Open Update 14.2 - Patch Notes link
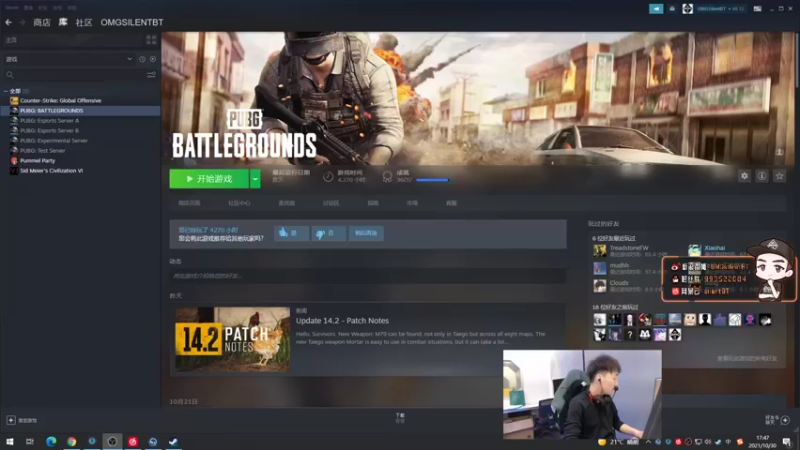Image resolution: width=800 pixels, height=450 pixels. click(x=342, y=321)
